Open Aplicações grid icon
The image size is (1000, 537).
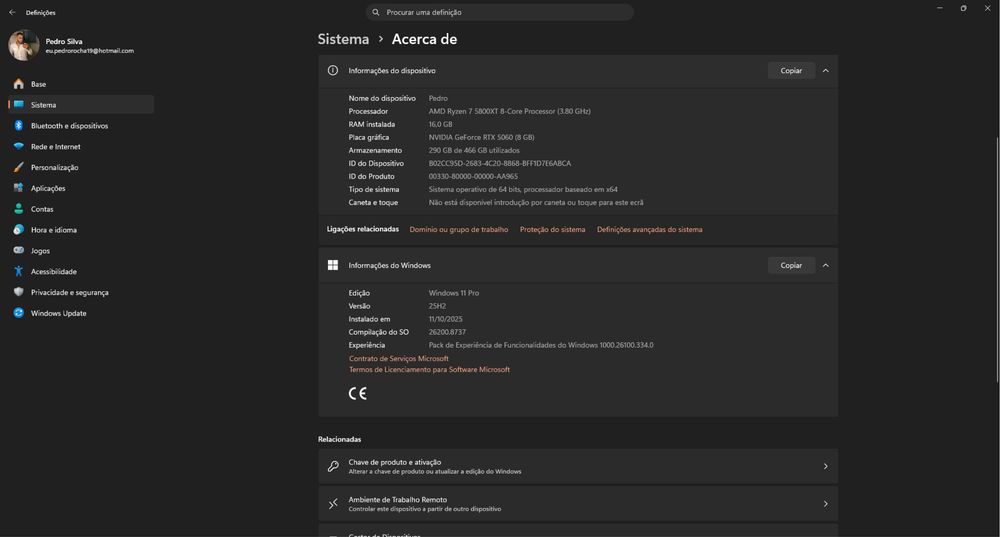(18, 188)
